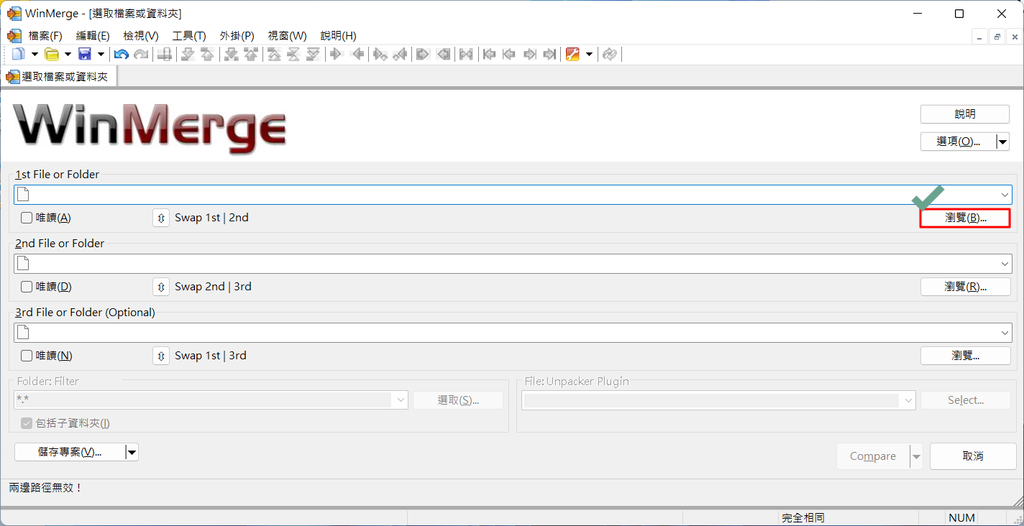The width and height of the screenshot is (1024, 526).
Task: Click the Swap 1st | 3rd arrow button
Action: pos(161,355)
